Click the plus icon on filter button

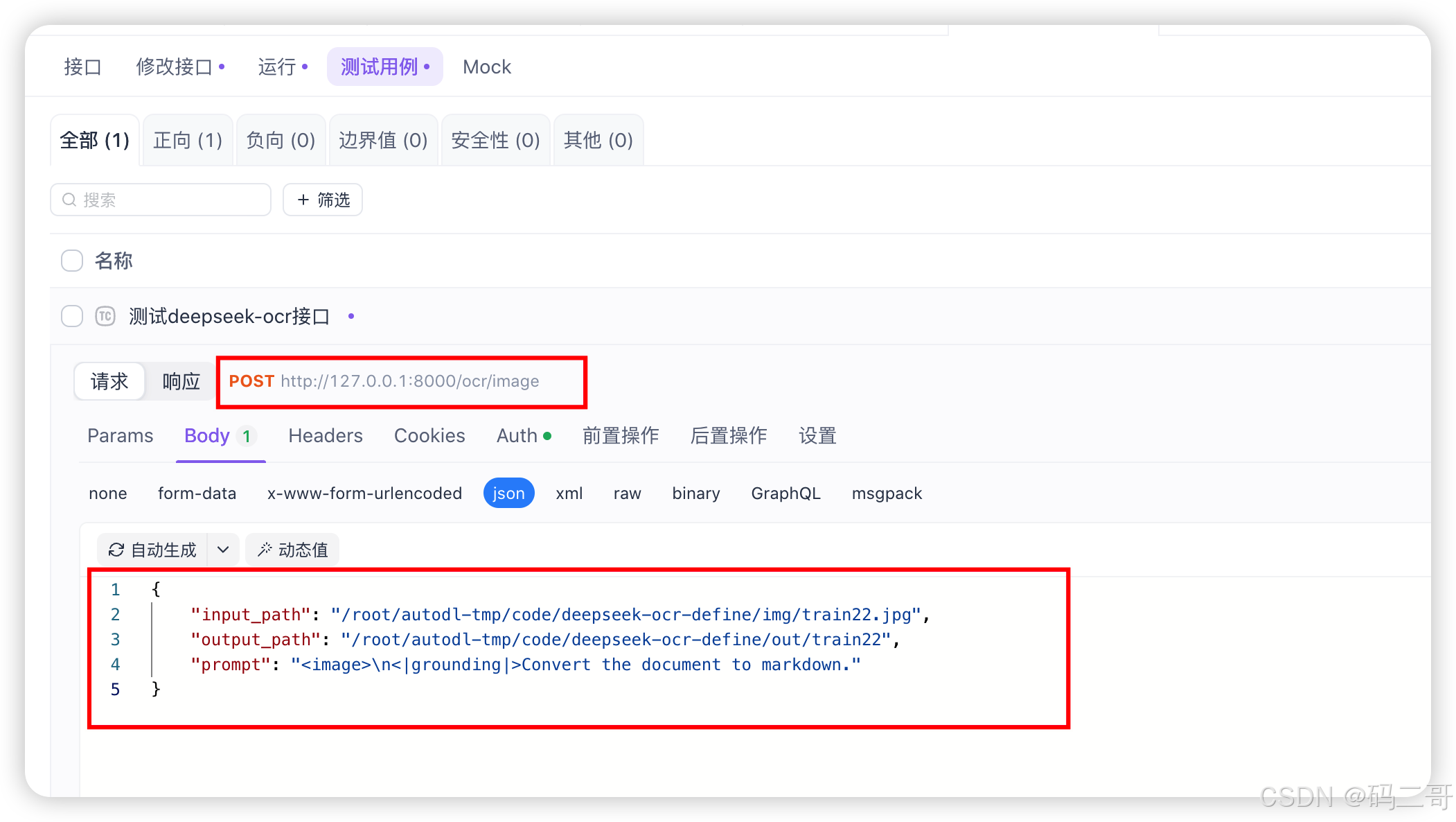[x=303, y=200]
